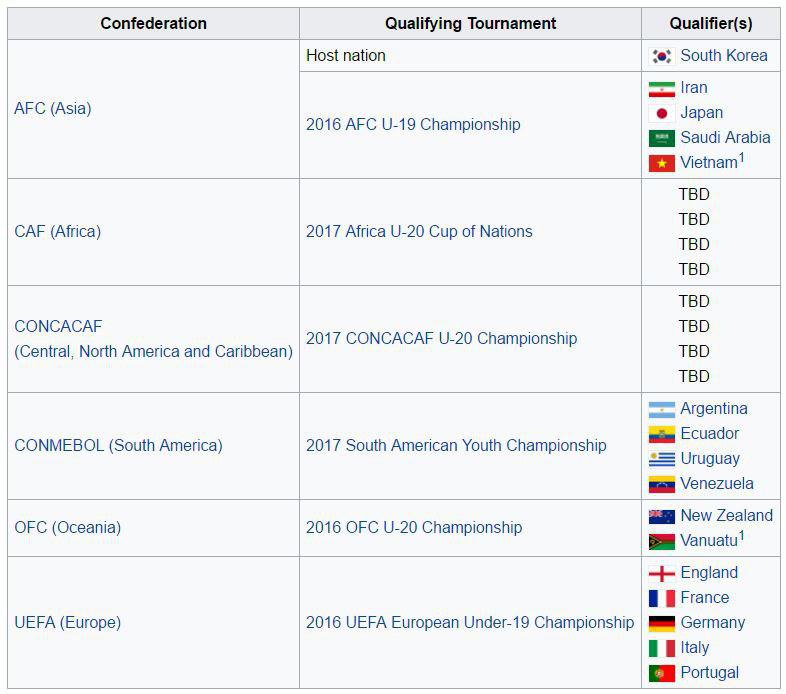Open the CAF (Africa) link
The image size is (786, 694).
tap(58, 232)
